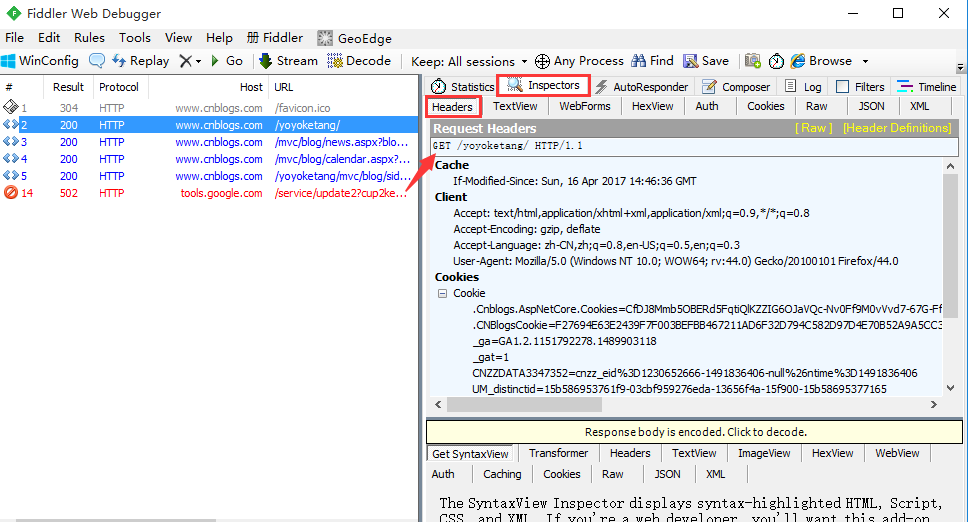968x522 pixels.
Task: Select the Transformer response tab
Action: click(x=559, y=453)
